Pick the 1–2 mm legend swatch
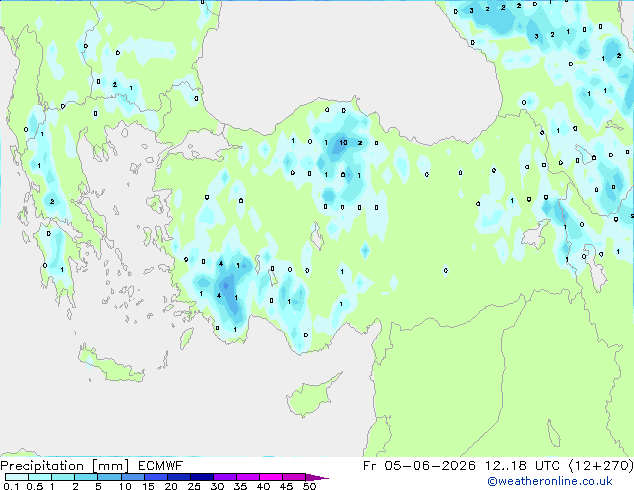The height and width of the screenshot is (490, 634). tap(63, 477)
